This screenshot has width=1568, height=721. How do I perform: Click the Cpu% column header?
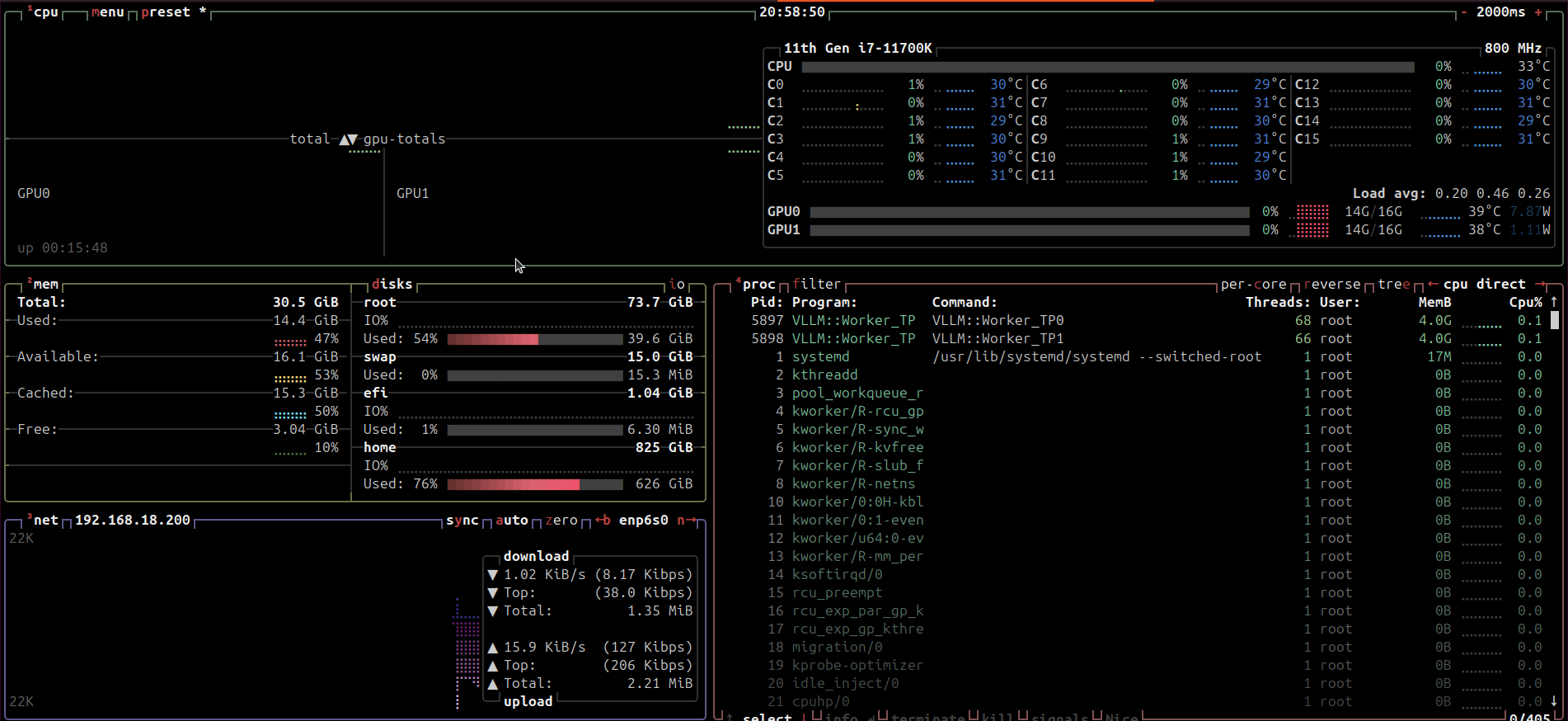[1526, 302]
